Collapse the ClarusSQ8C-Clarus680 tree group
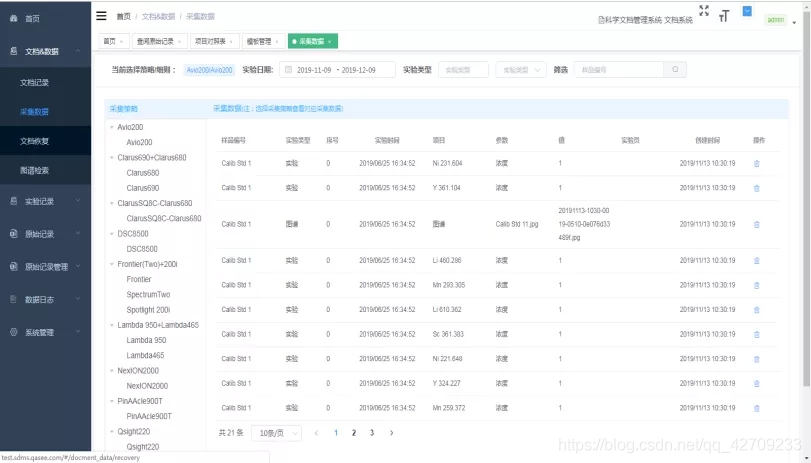This screenshot has height=463, width=811. pyautogui.click(x=112, y=203)
